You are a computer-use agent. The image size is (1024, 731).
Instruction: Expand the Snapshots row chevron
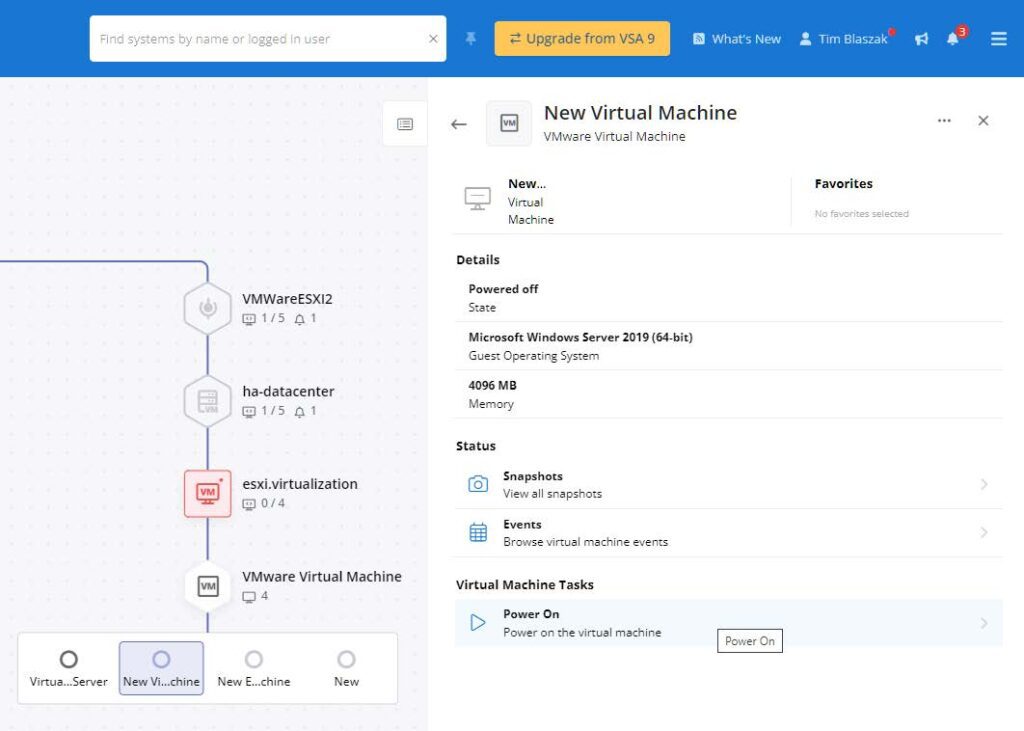984,484
